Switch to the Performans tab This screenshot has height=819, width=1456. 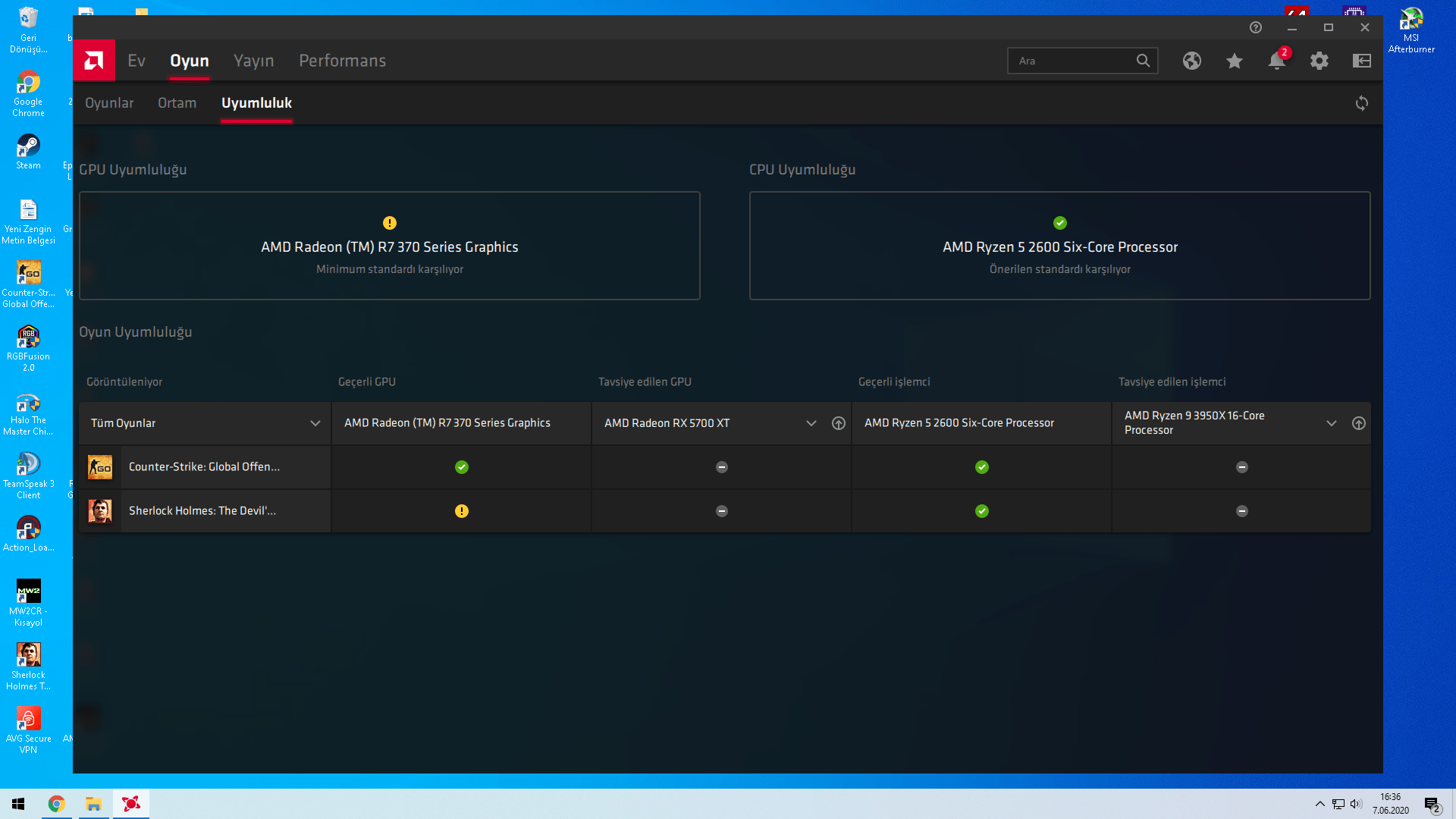click(x=342, y=61)
